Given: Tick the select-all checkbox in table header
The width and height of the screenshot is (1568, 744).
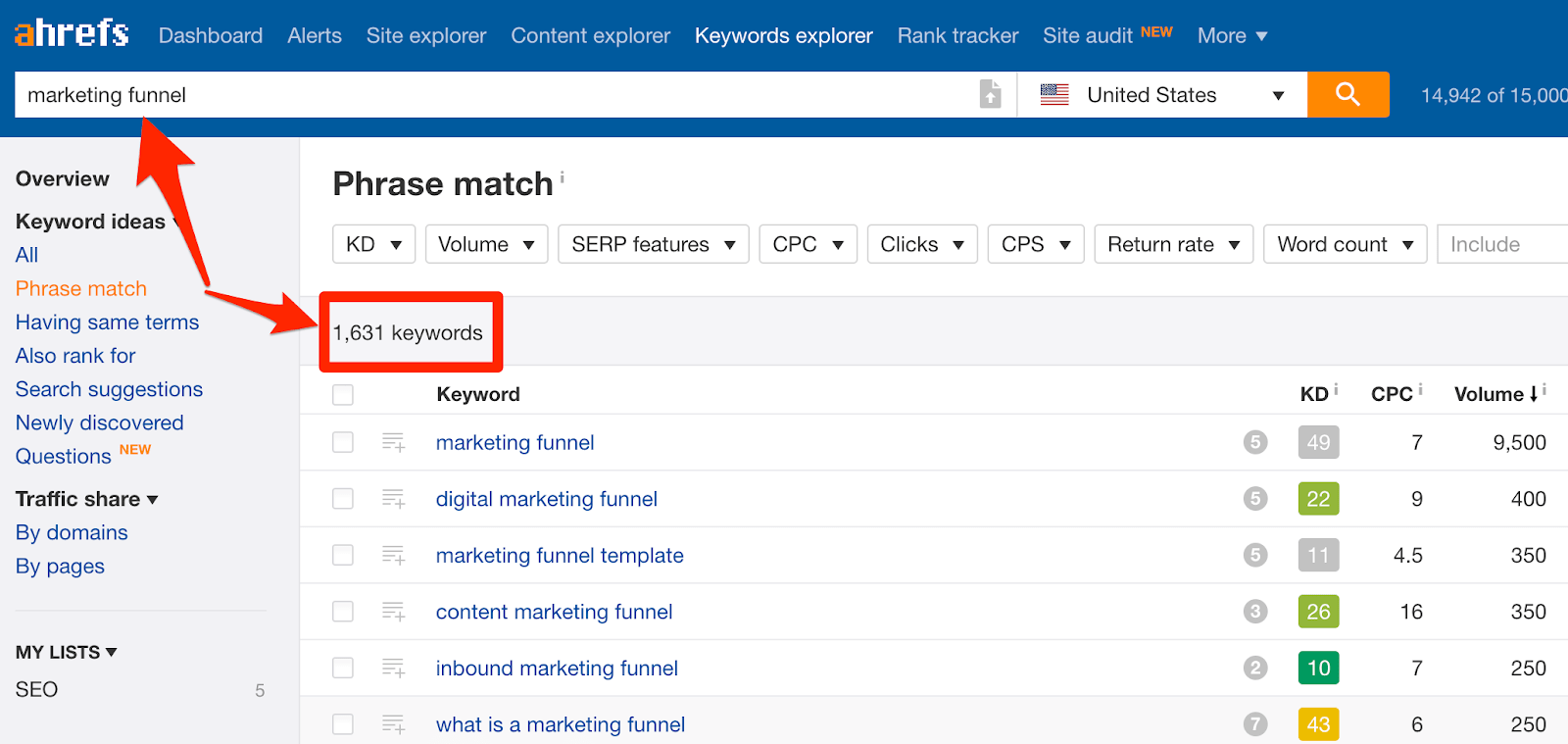Looking at the screenshot, I should (343, 394).
